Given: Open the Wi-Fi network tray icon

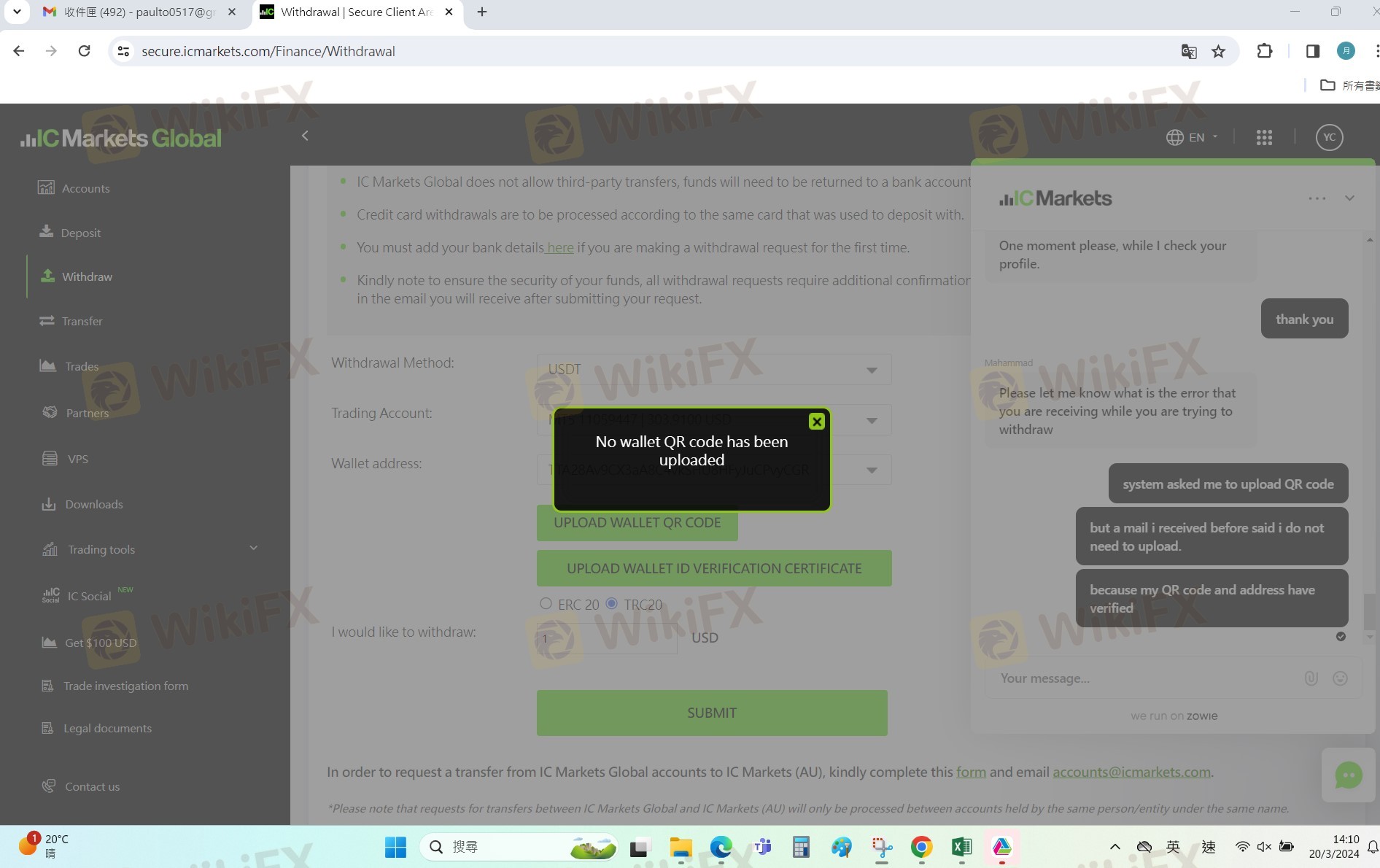Looking at the screenshot, I should (1242, 847).
